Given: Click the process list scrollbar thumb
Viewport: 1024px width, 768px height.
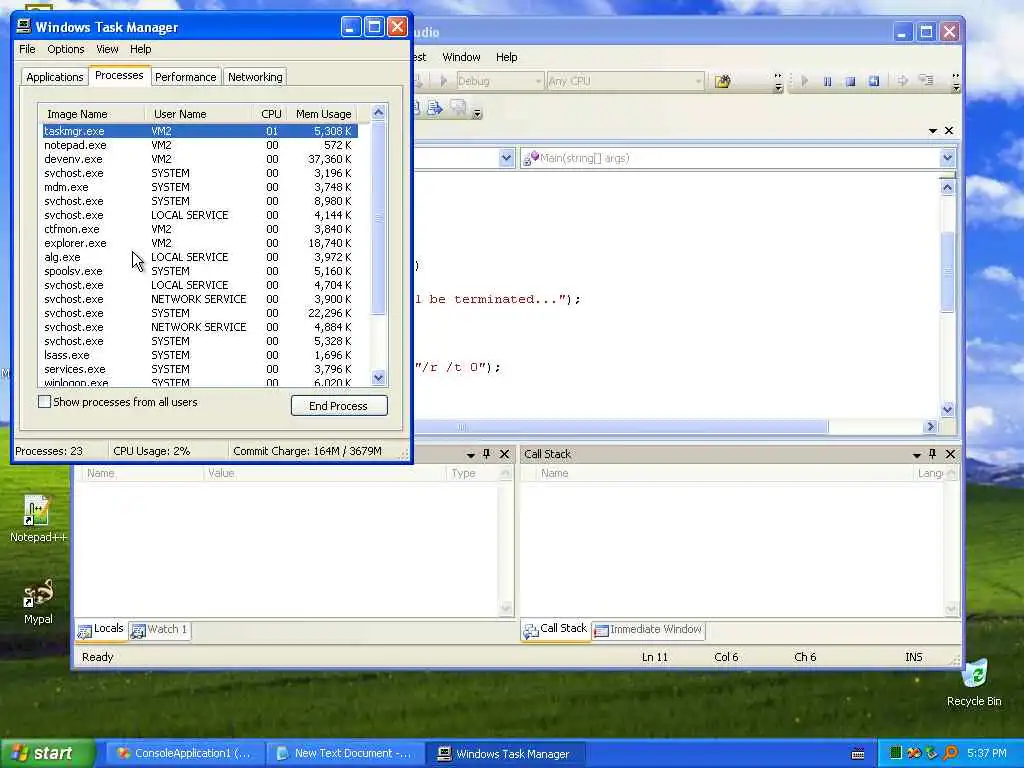Looking at the screenshot, I should 379,218.
